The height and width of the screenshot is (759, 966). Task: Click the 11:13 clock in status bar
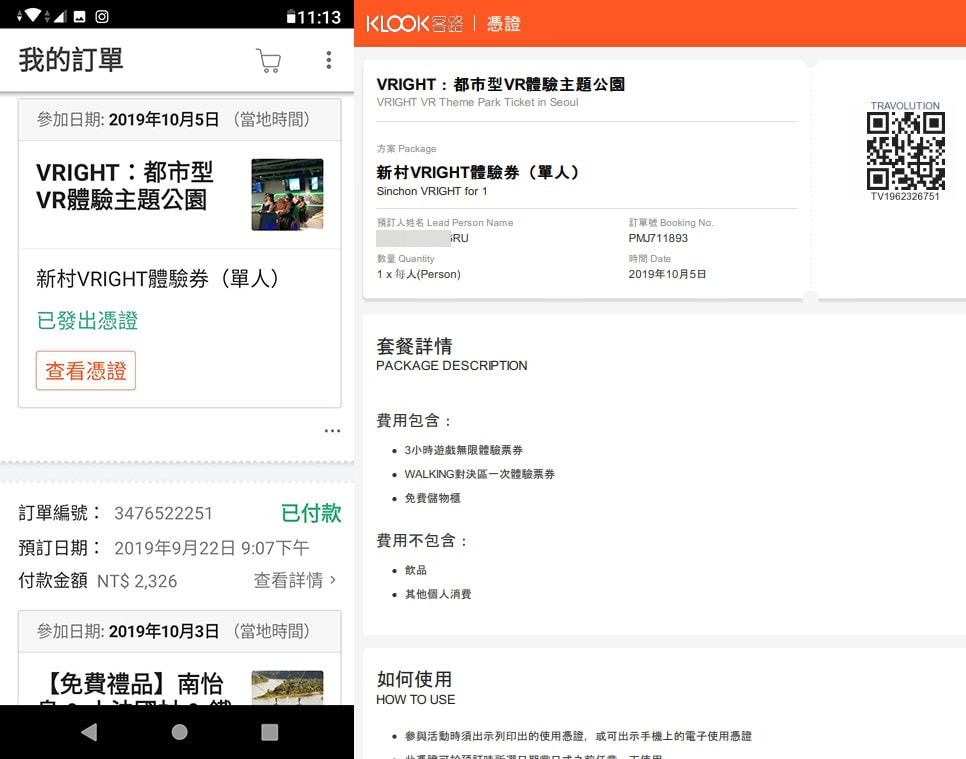coord(319,17)
